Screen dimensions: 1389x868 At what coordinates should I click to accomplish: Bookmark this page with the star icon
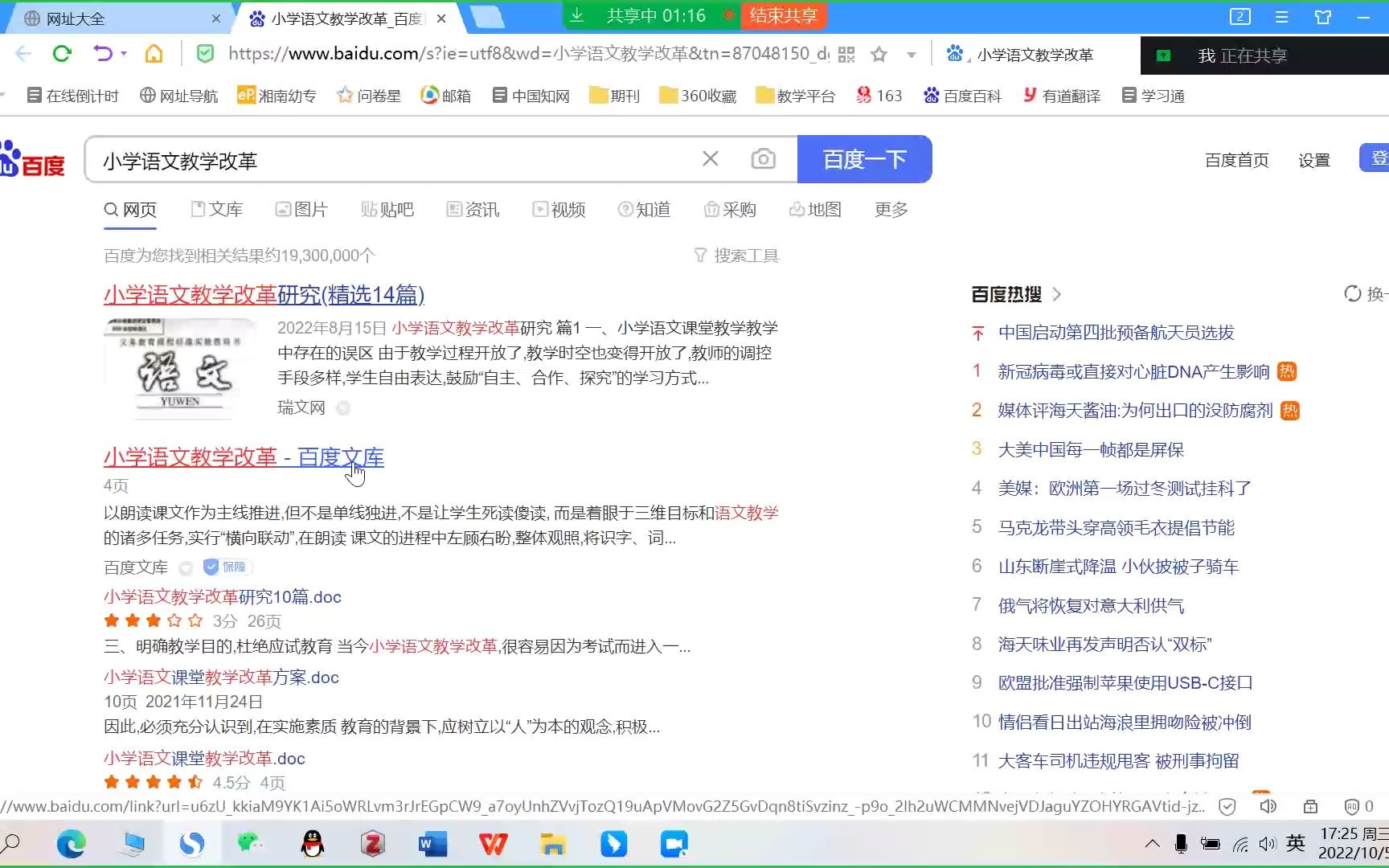879,54
